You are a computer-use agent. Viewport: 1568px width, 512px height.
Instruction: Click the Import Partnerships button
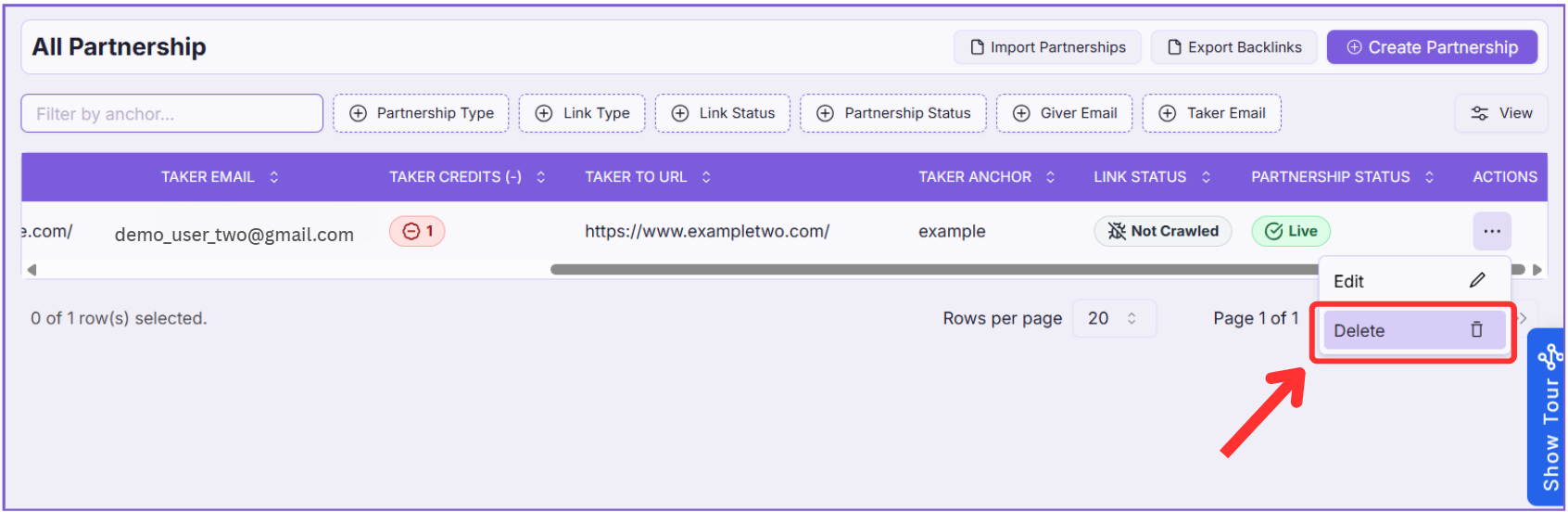tap(1047, 47)
